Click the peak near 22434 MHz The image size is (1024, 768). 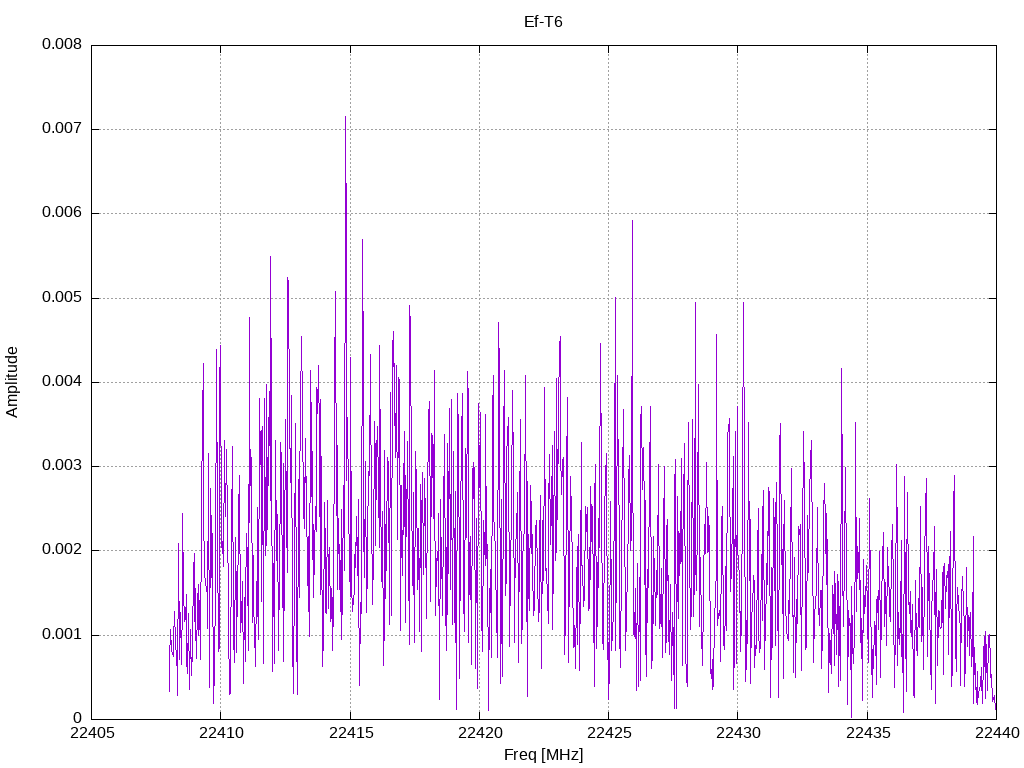[x=841, y=370]
